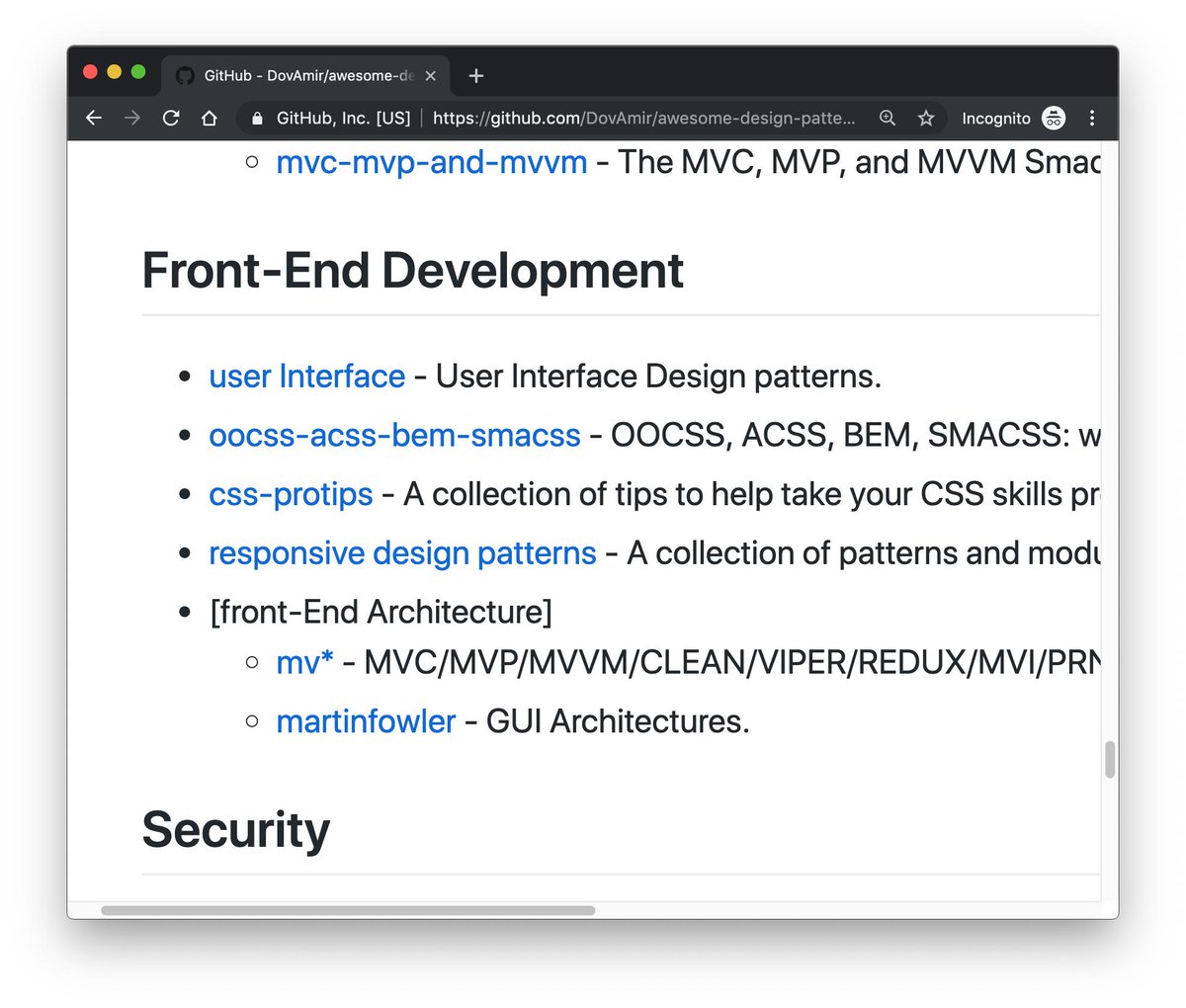Click the HTTPS padlock security icon
The image size is (1186, 1008).
point(256,118)
